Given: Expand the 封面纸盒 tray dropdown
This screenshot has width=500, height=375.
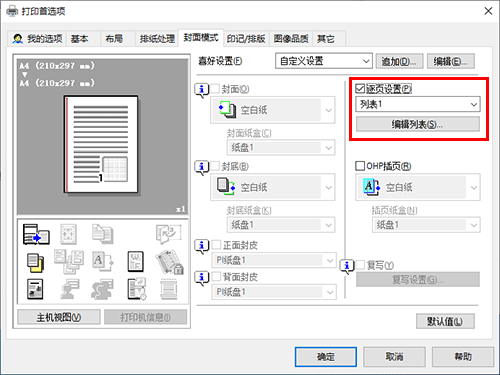Looking at the screenshot, I should (281, 148).
